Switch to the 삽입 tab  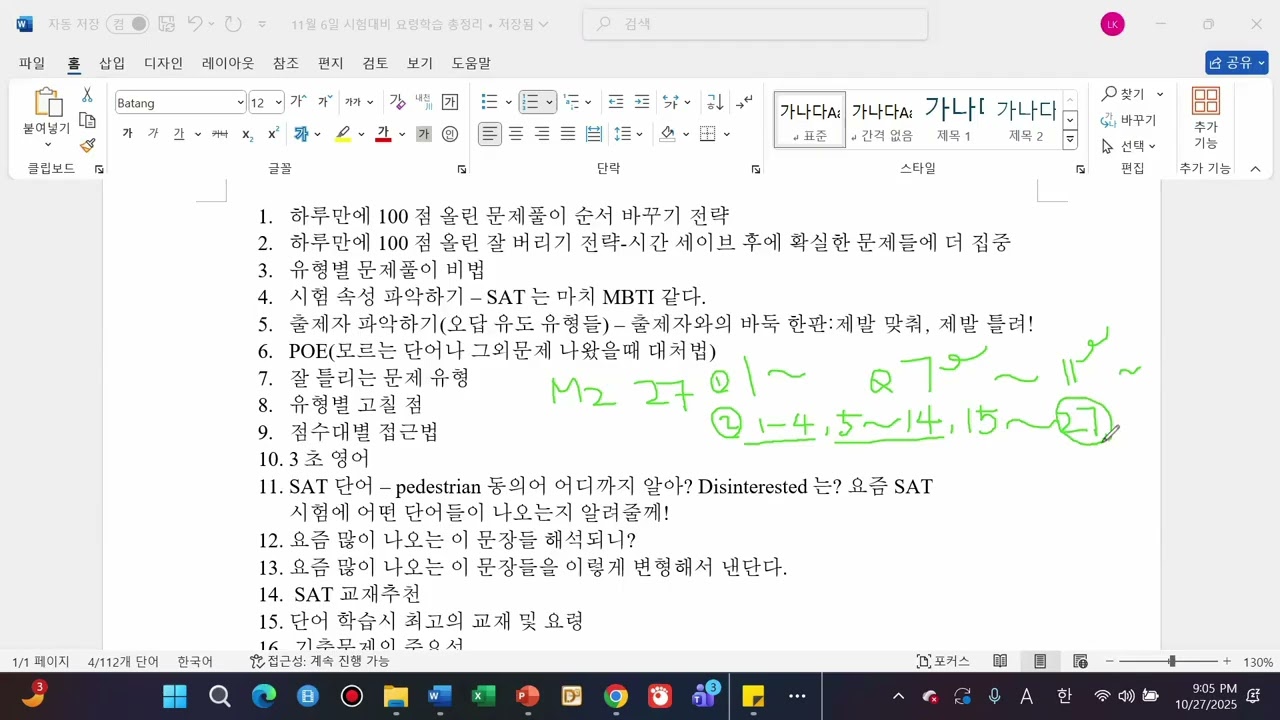112,63
